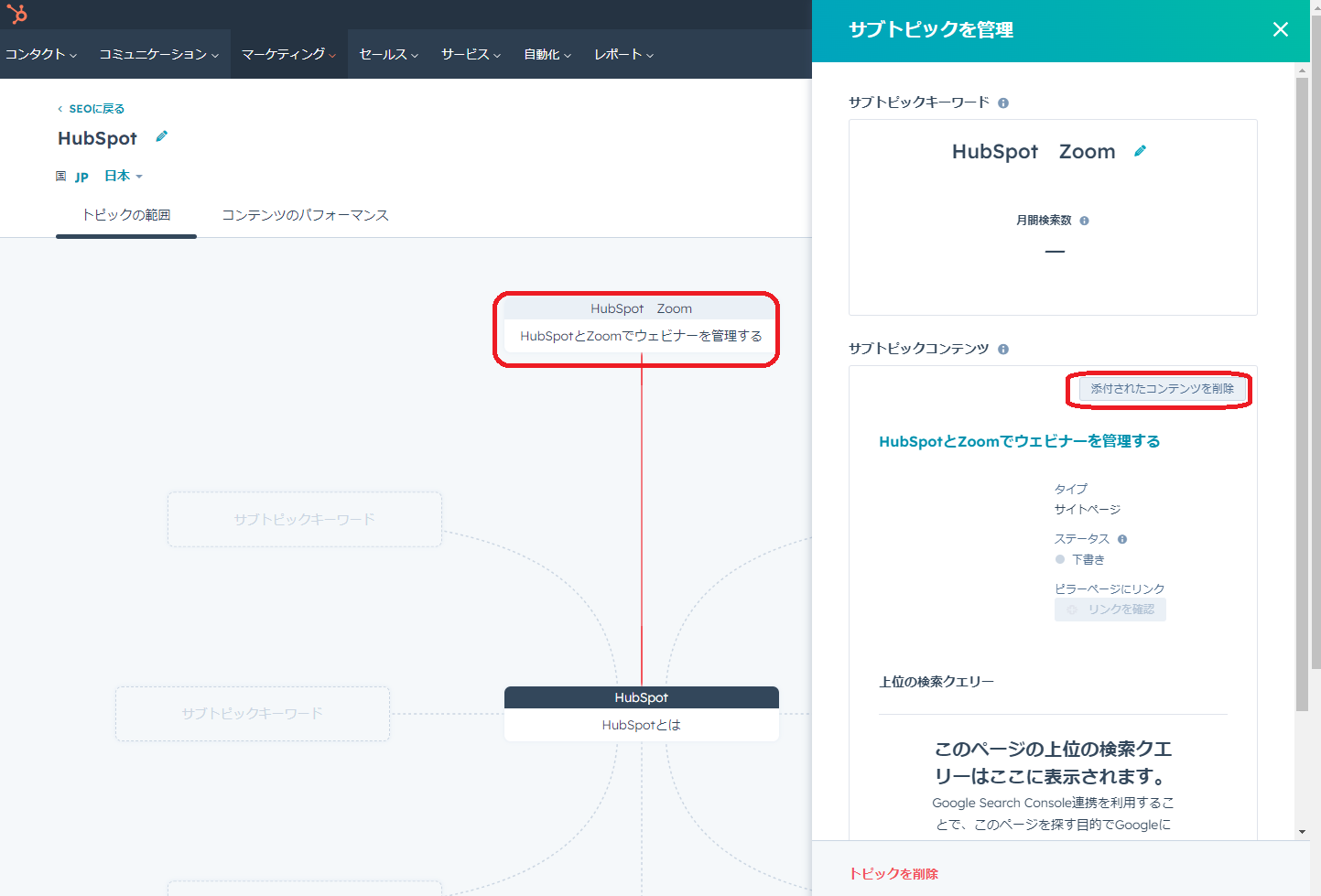Click info icon beside サブトピックコンテンツ heading
This screenshot has height=896, width=1321.
[x=1003, y=349]
